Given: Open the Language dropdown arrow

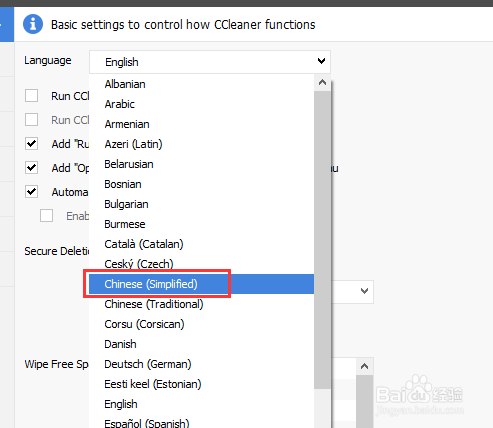Looking at the screenshot, I should point(321,61).
